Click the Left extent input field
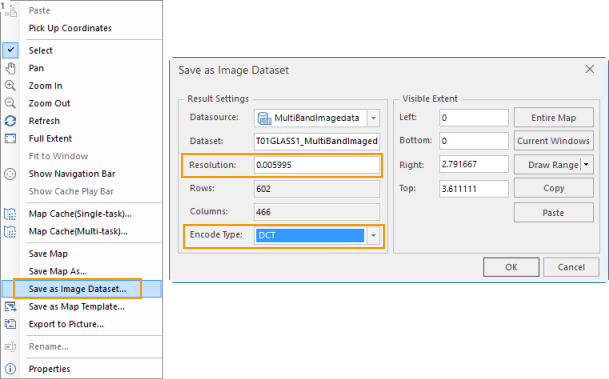The width and height of the screenshot is (609, 379). point(474,118)
